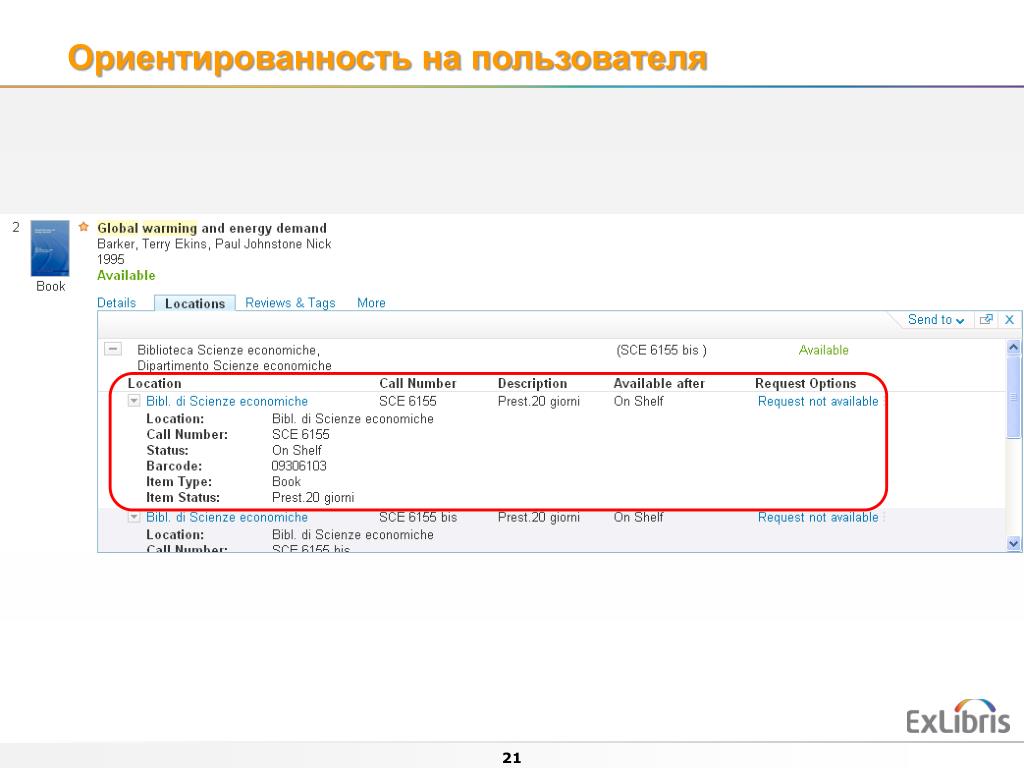Open the Global warming and energy demand title
Viewport: 1024px width, 768px height.
pyautogui.click(x=212, y=228)
